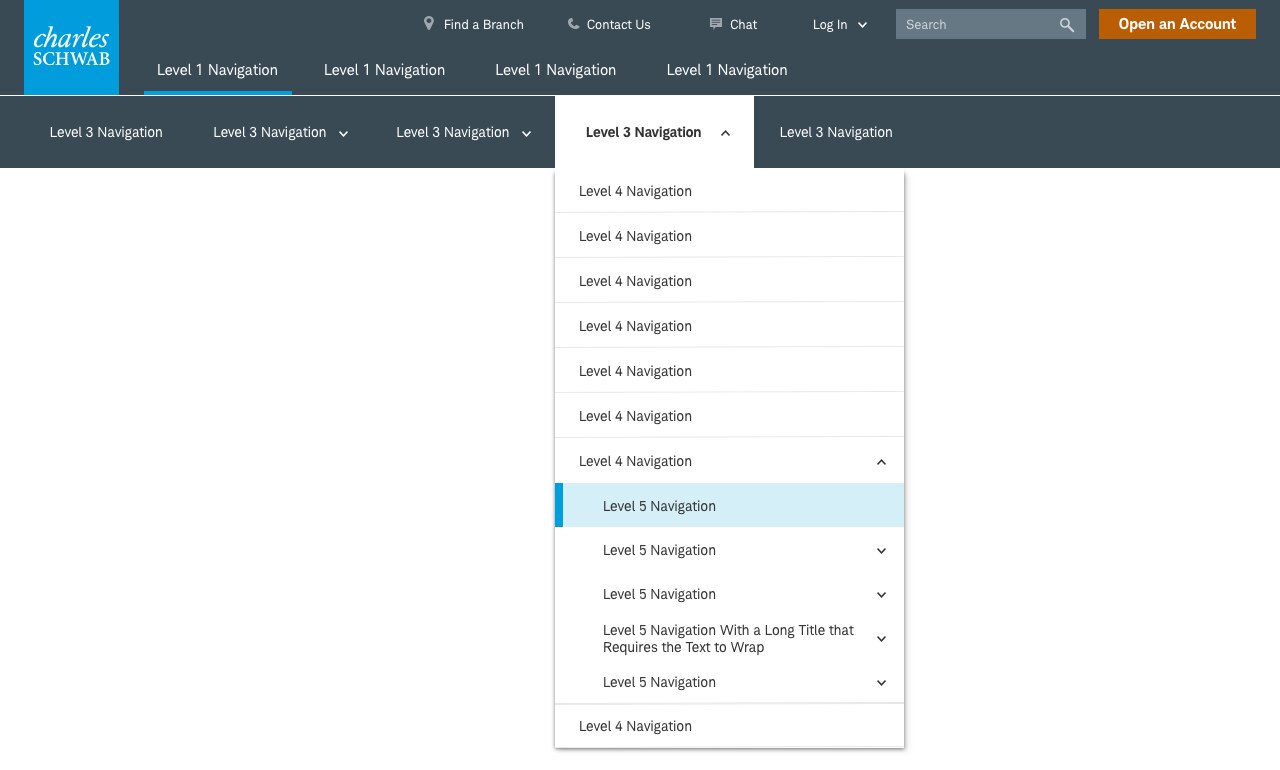1280x770 pixels.
Task: Open the Contact Us link
Action: (x=619, y=24)
